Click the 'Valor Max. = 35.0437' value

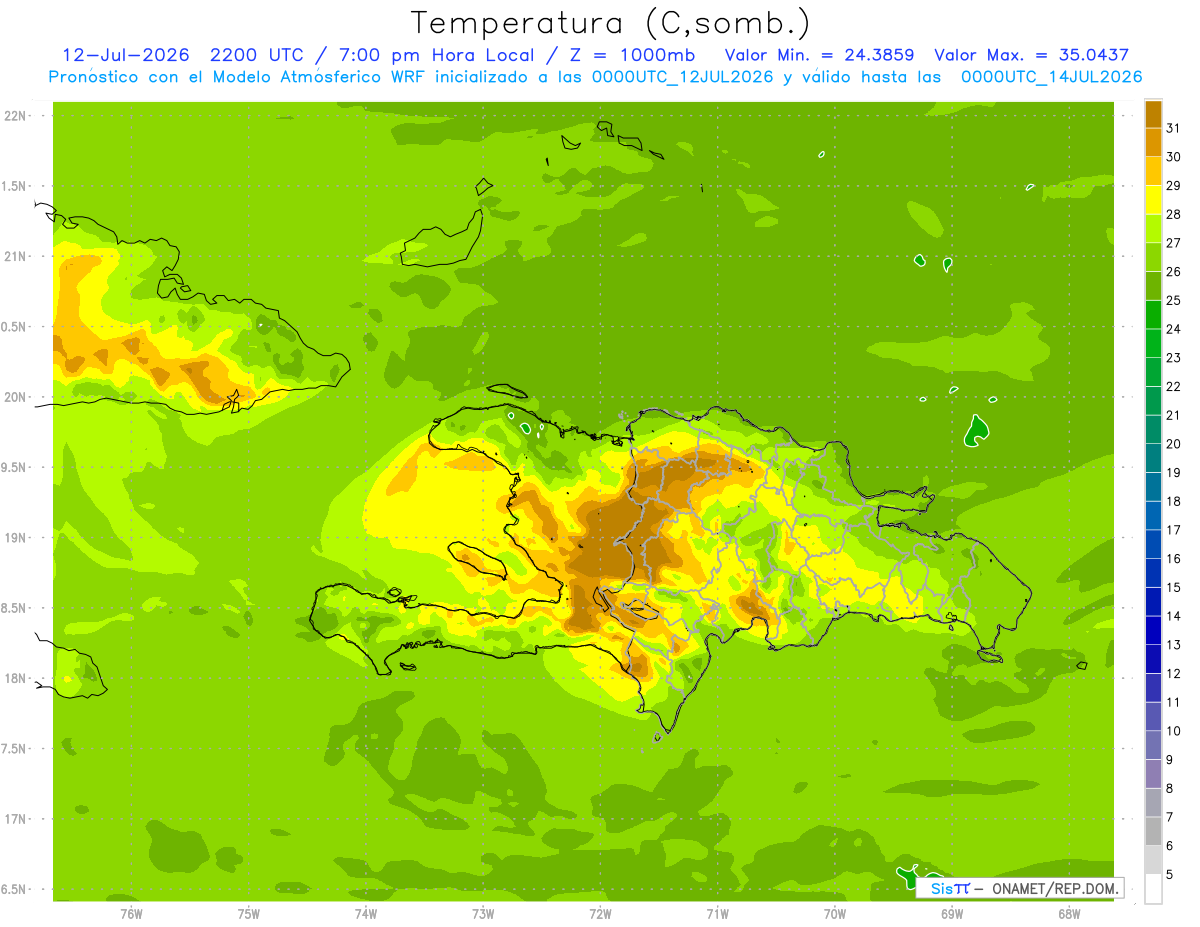(1031, 55)
